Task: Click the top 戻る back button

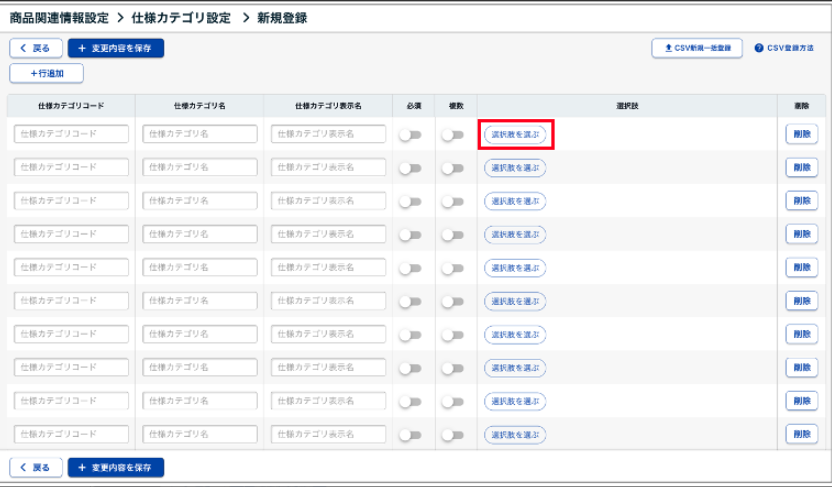Action: (36, 48)
